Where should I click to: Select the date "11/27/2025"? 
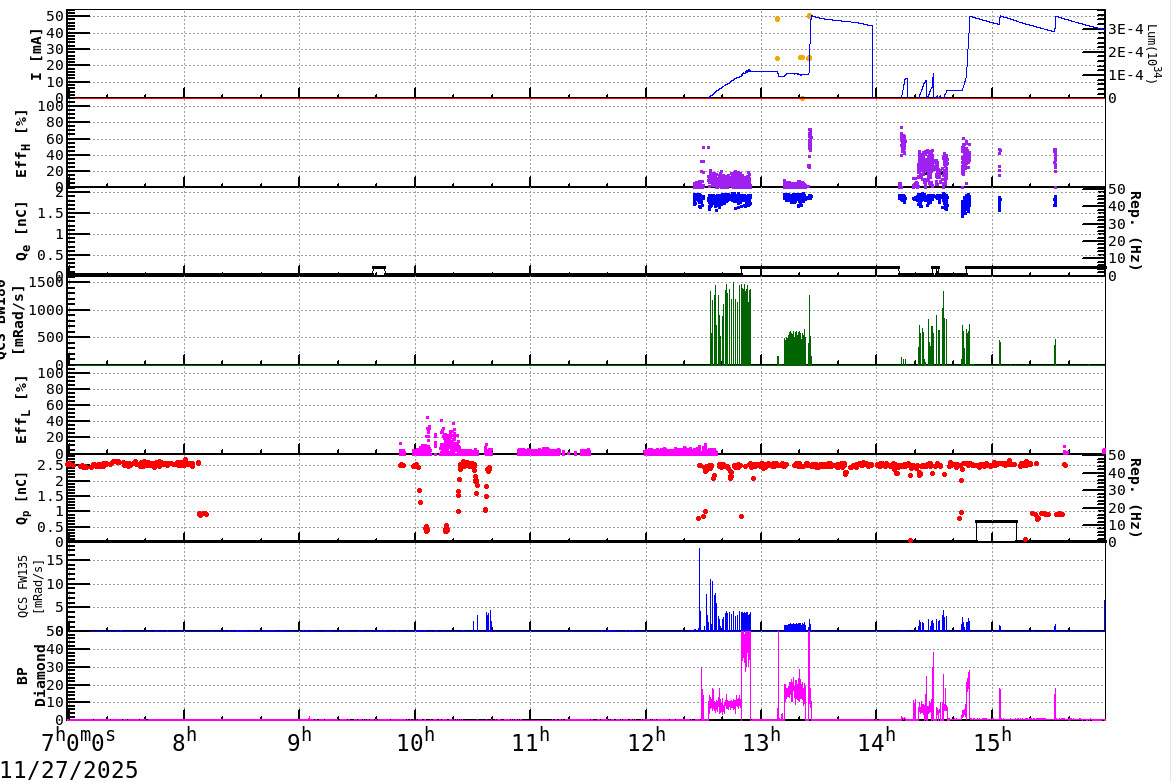tap(69, 770)
